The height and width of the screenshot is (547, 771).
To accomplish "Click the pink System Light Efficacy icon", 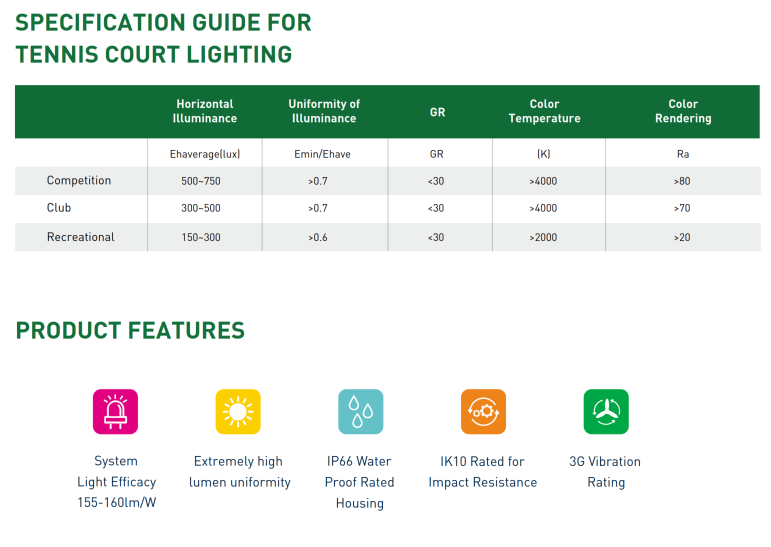I will (115, 411).
